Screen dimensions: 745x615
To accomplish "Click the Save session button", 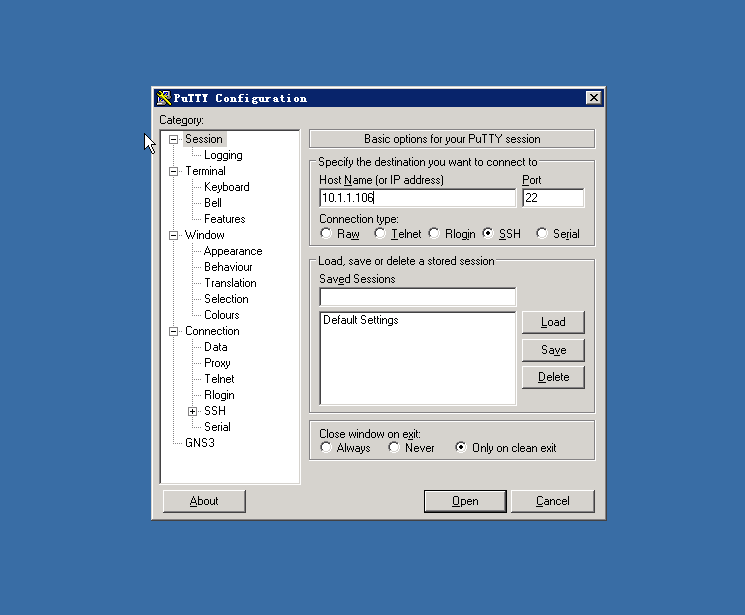I will click(x=553, y=350).
